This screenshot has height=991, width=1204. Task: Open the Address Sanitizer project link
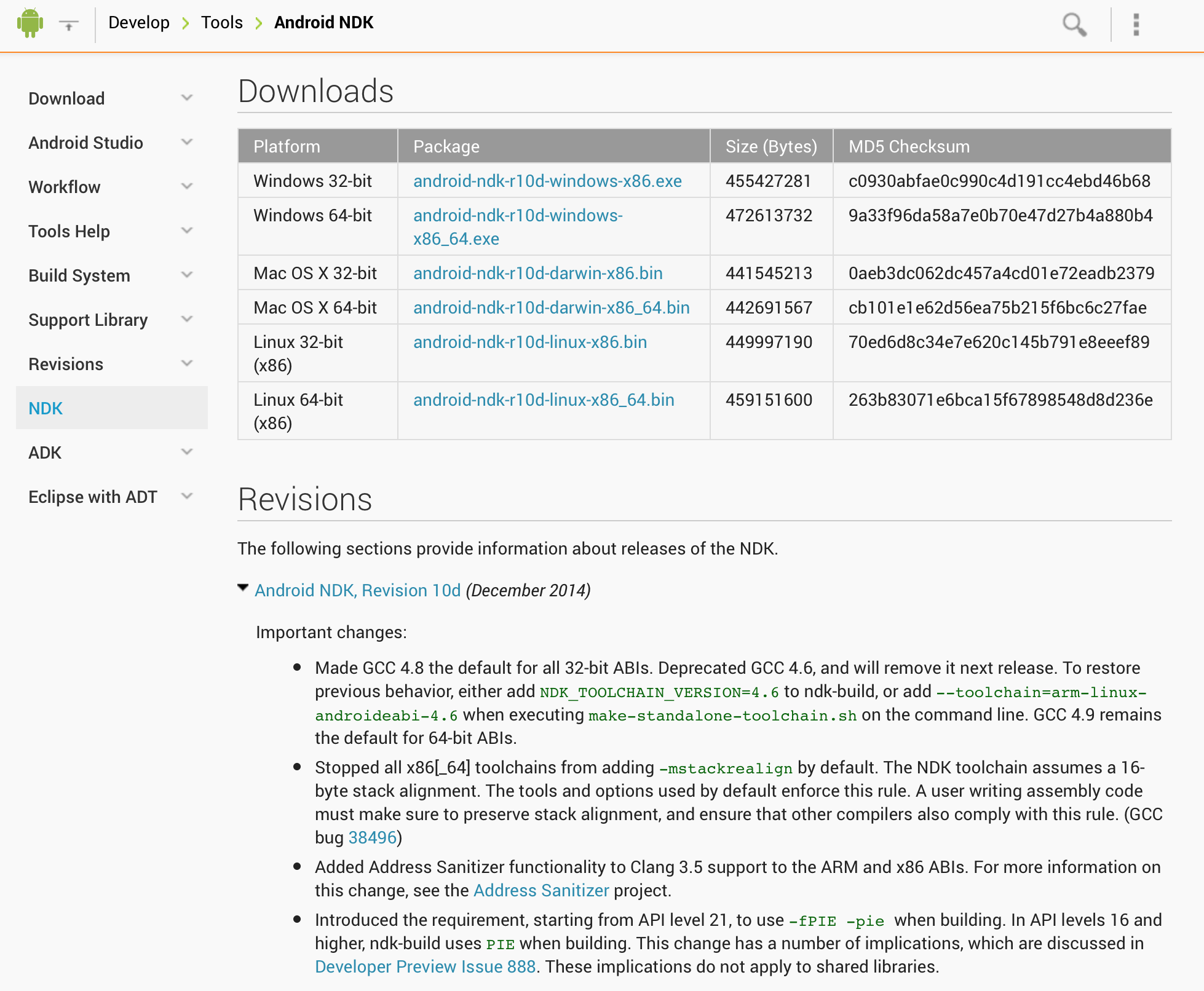[x=541, y=890]
